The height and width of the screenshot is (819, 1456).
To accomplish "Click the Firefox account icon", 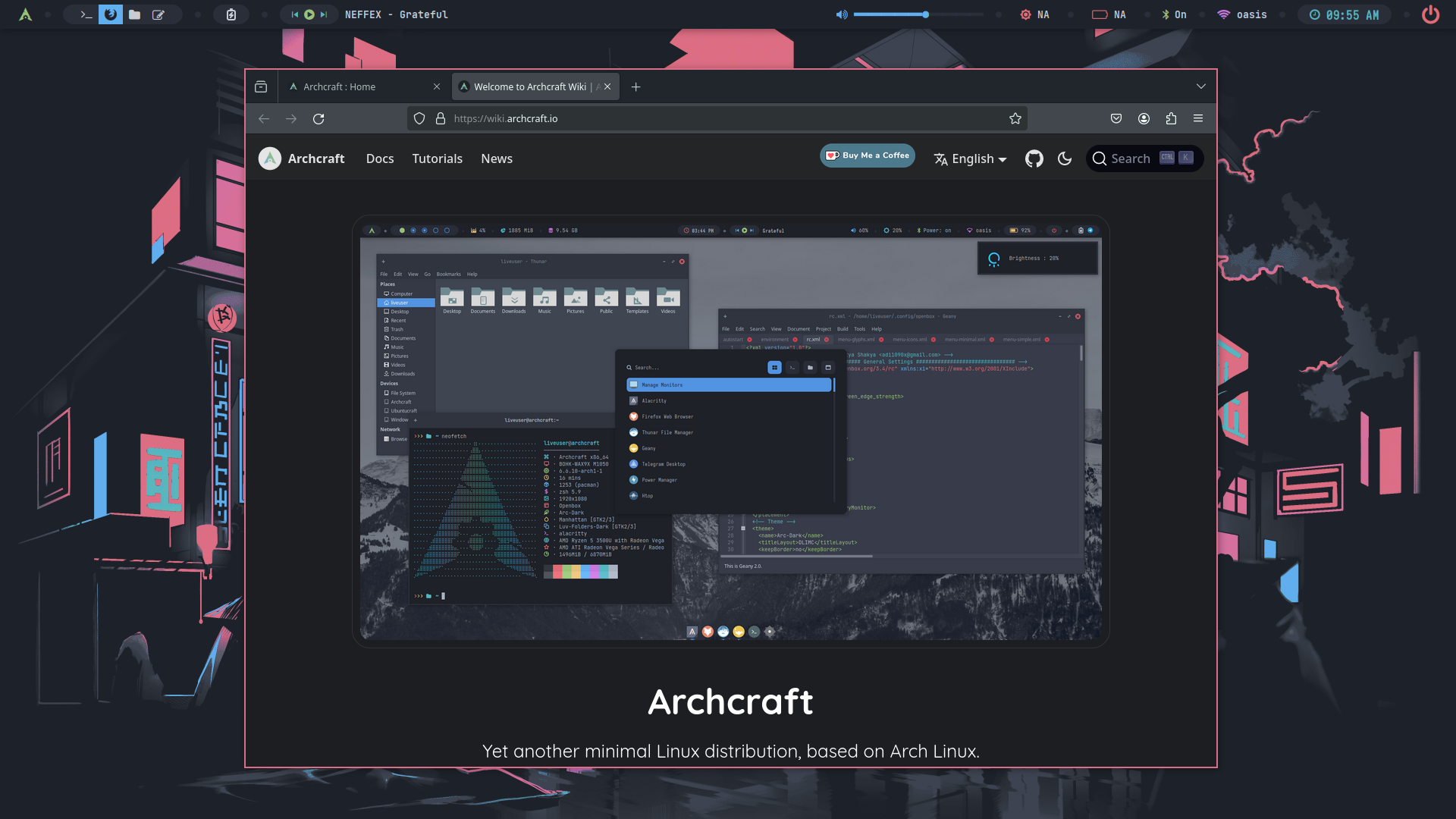I will point(1144,118).
